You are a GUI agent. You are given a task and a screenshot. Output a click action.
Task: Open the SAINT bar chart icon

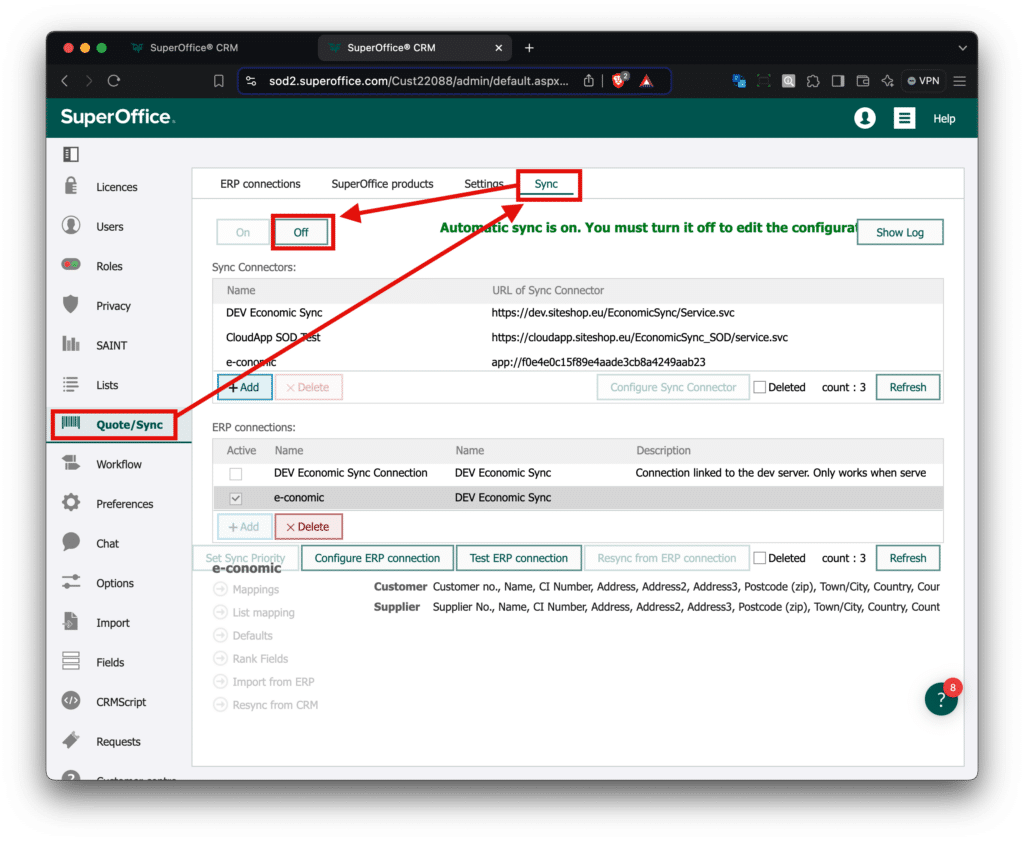click(71, 343)
